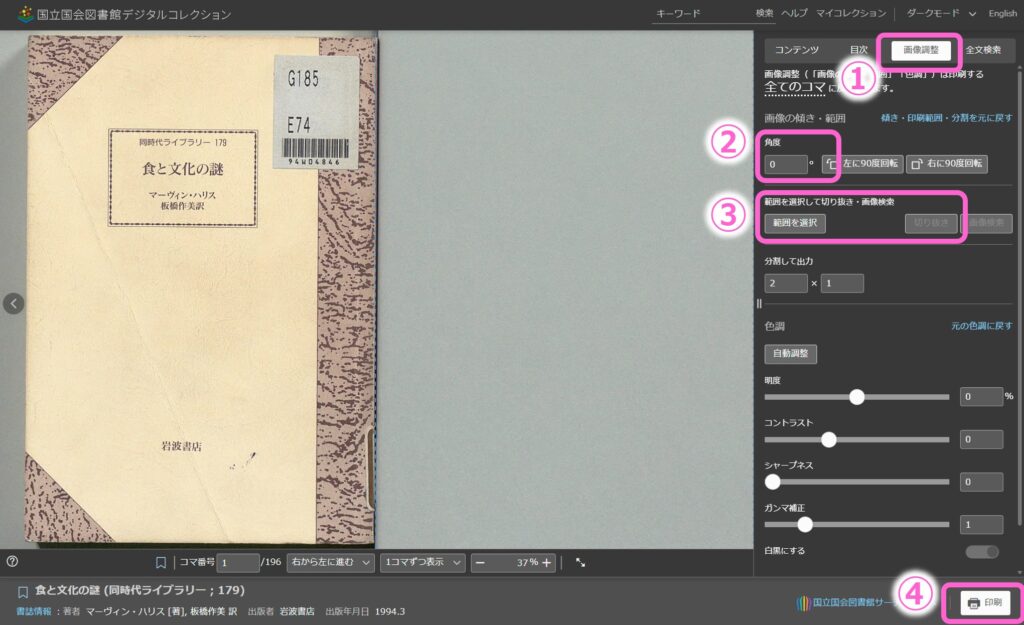1024x625 pixels.
Task: Rotate image right with 右に90度回転
Action: pyautogui.click(x=946, y=164)
